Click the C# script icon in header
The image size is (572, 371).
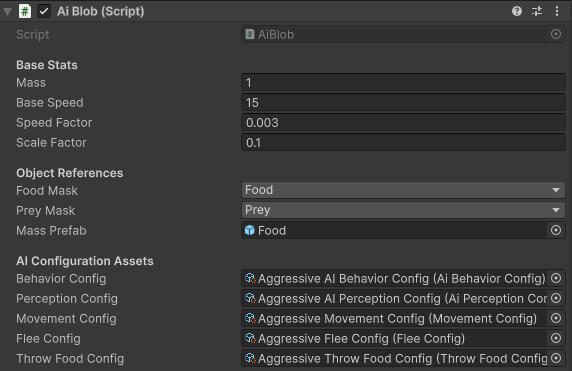pos(25,11)
